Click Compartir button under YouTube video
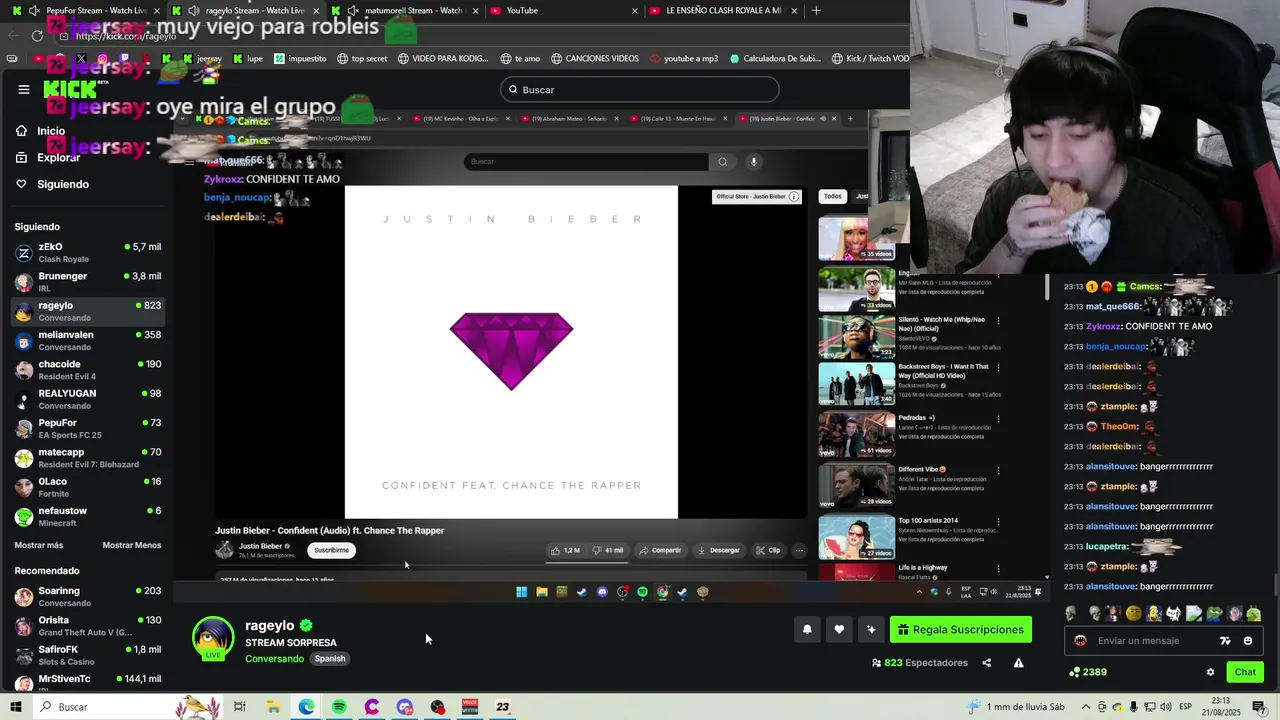This screenshot has width=1280, height=720. tap(660, 550)
